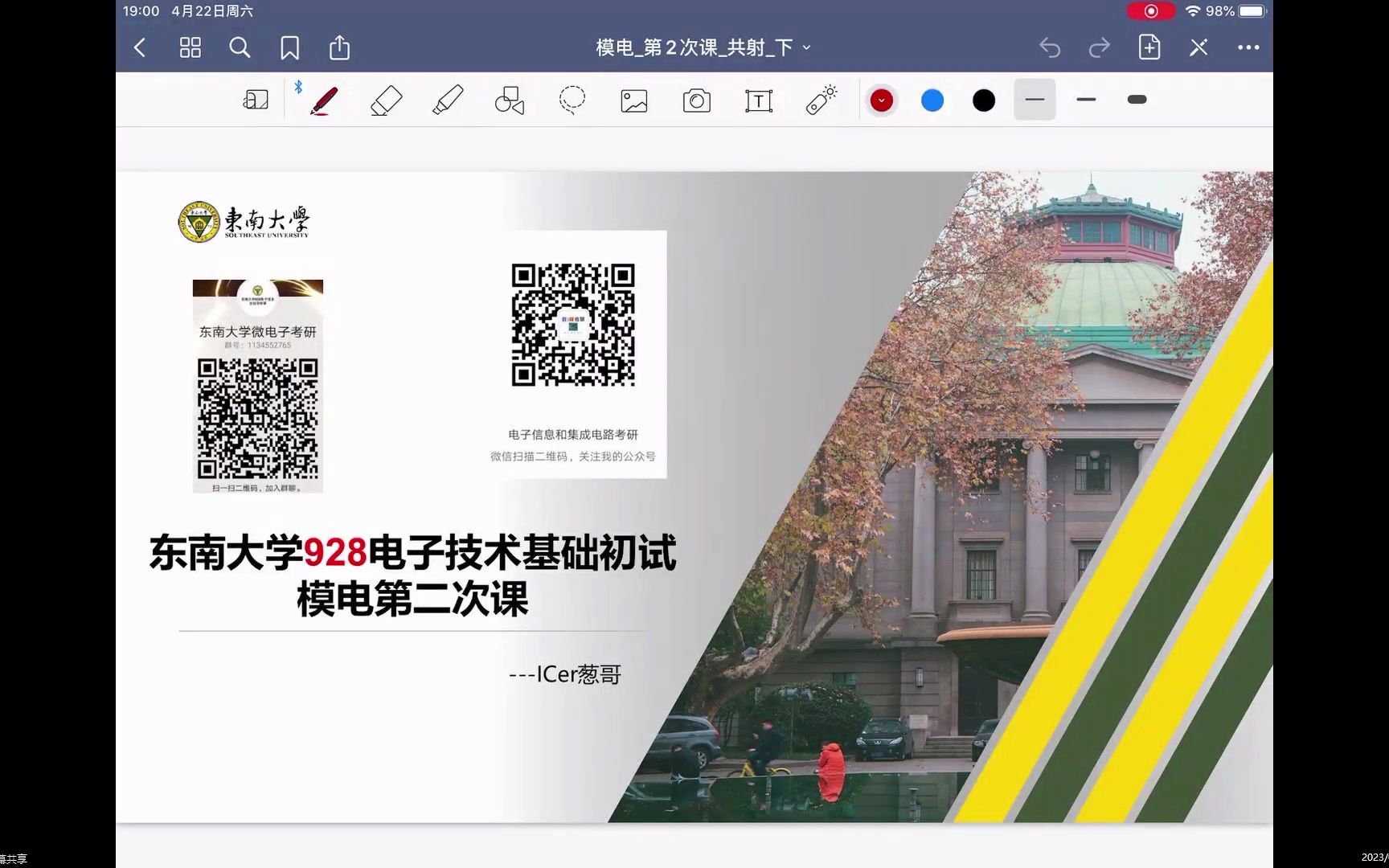The image size is (1389, 868).
Task: Toggle read-only mode with the crossed pen
Action: [1198, 47]
